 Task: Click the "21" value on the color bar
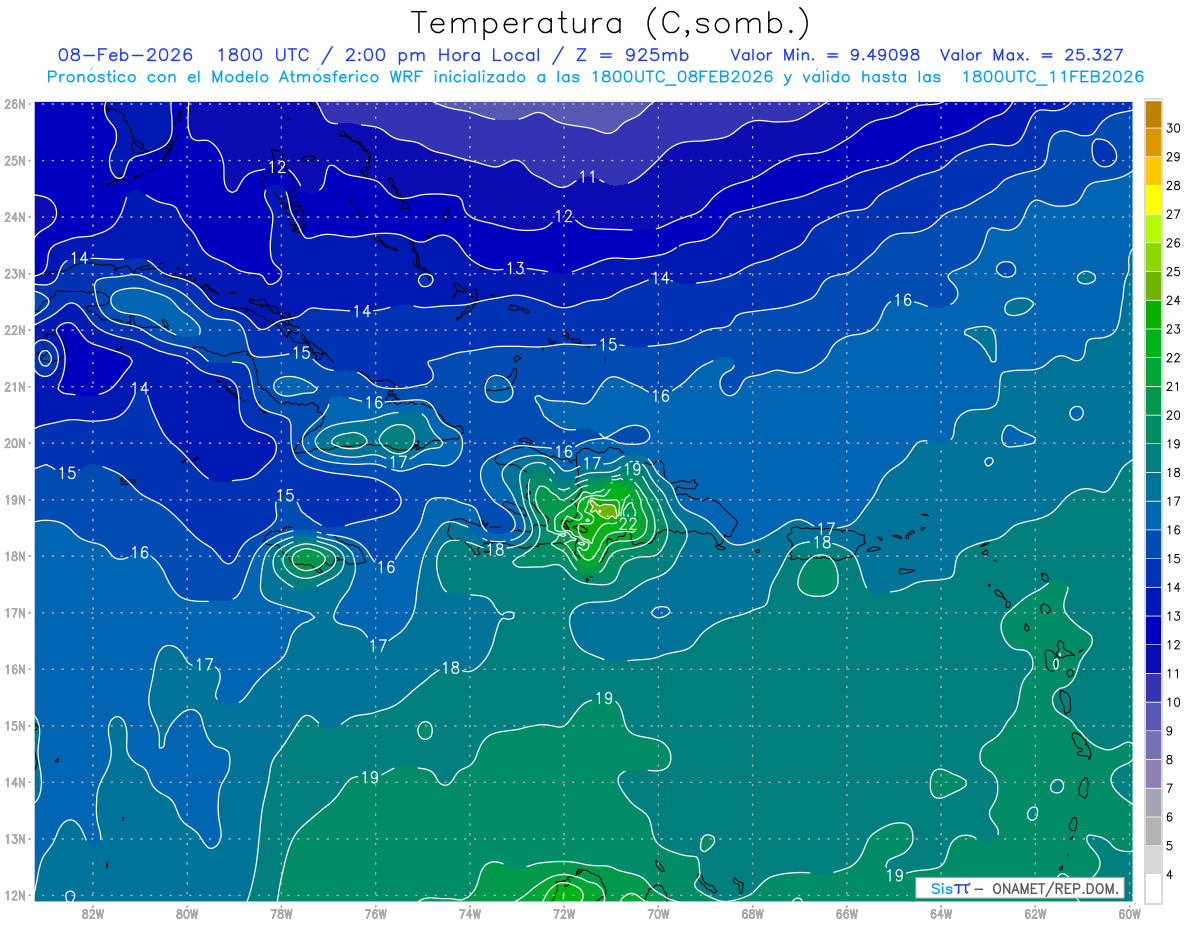tap(1174, 387)
